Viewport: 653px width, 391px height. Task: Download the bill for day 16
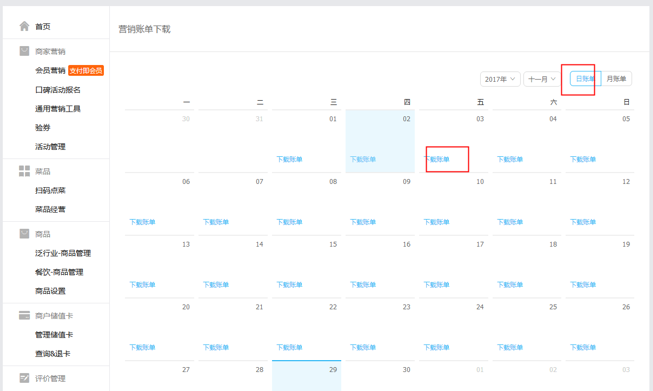tap(363, 285)
